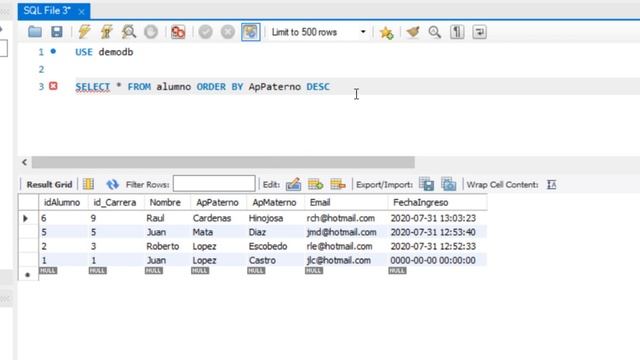Screen dimensions: 640x360
Task: Toggle Wrap Cell Content icon
Action: click(x=551, y=184)
